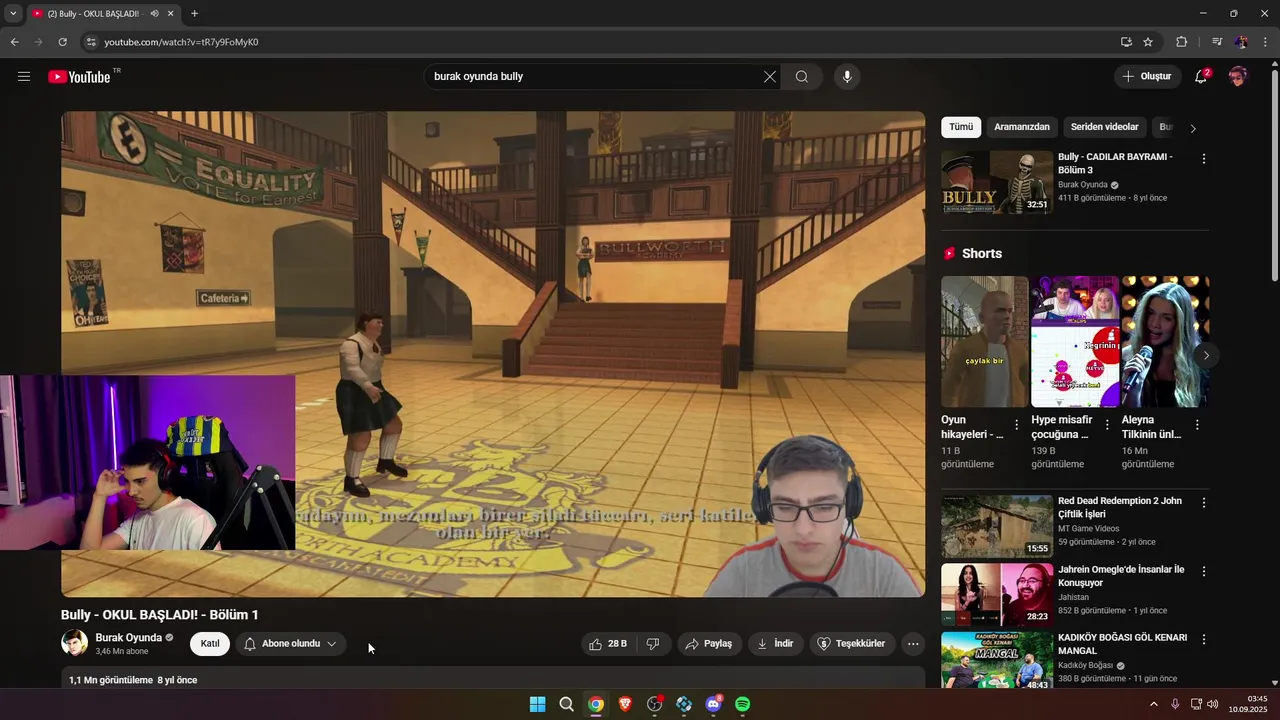
Task: Open Burak Oyunda channel name link
Action: [x=128, y=638]
